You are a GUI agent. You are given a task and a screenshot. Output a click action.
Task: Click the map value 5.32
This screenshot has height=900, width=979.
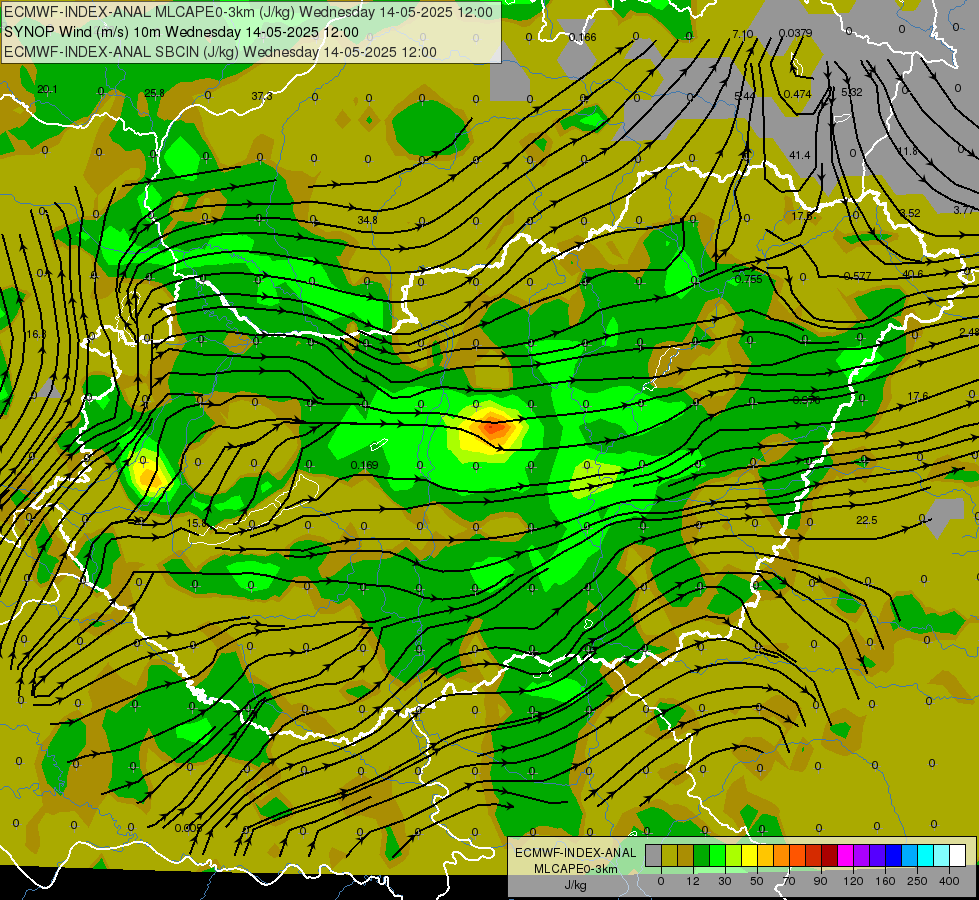(x=852, y=92)
